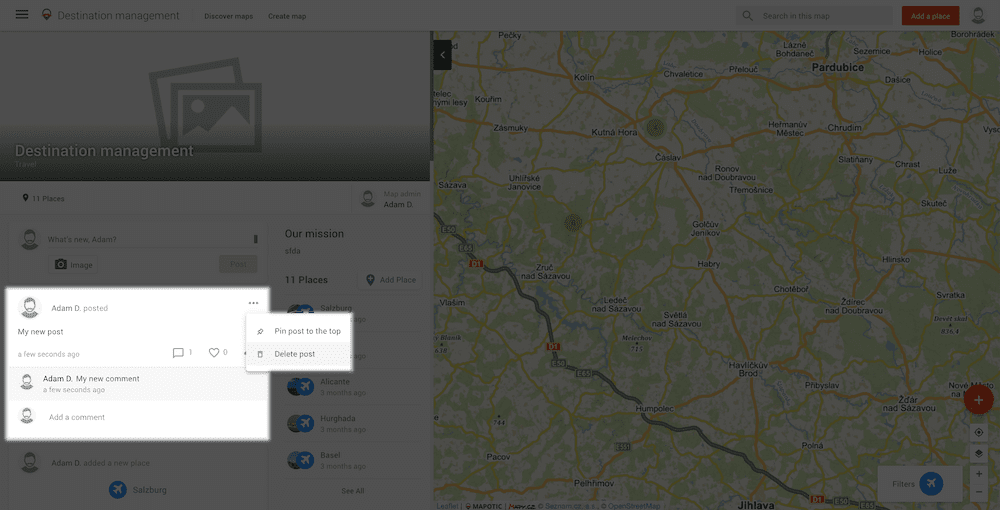Click Adam D. author name on post
Viewport: 1000px width, 510px height.
click(66, 308)
